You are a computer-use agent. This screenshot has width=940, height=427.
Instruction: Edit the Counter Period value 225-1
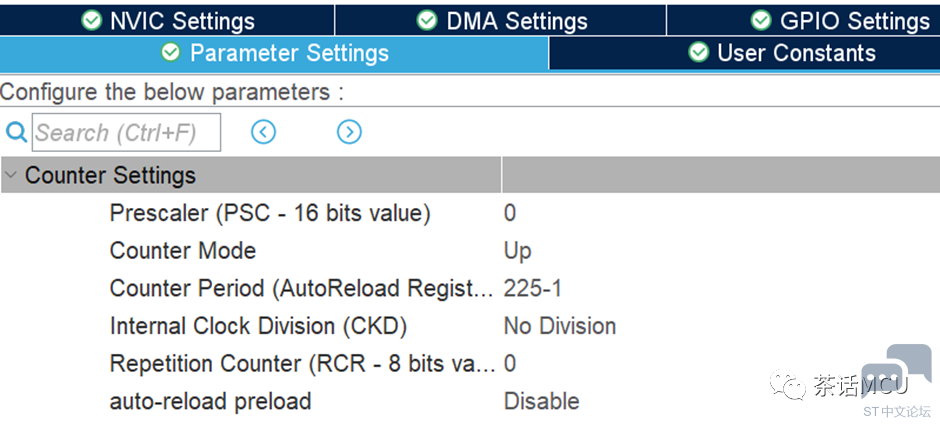coord(721,288)
